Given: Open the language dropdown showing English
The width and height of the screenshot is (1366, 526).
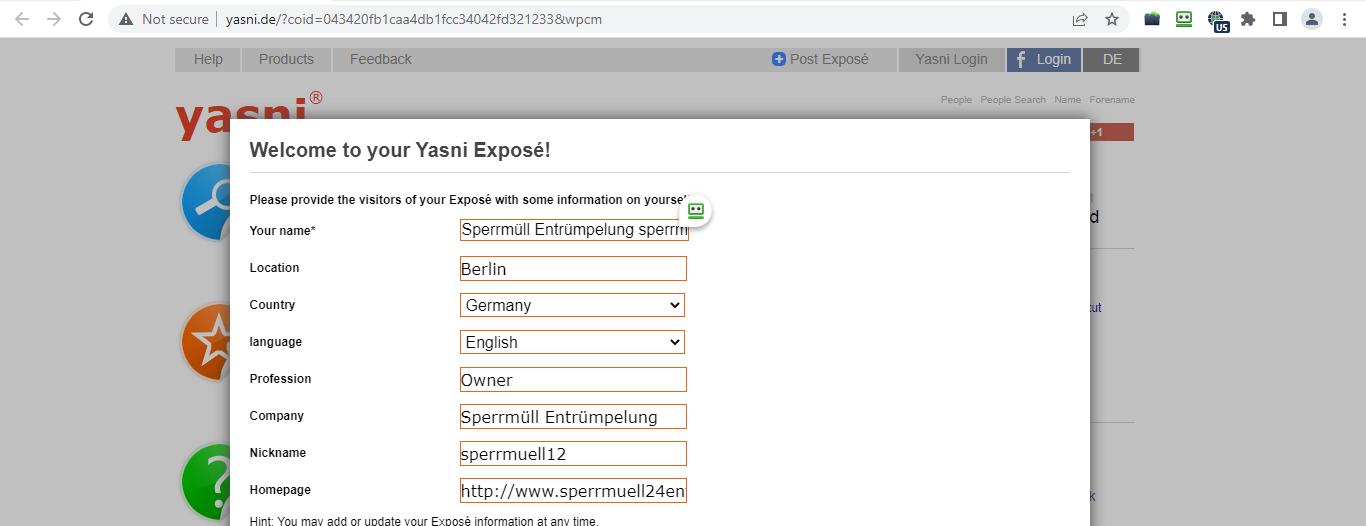Looking at the screenshot, I should pos(573,342).
